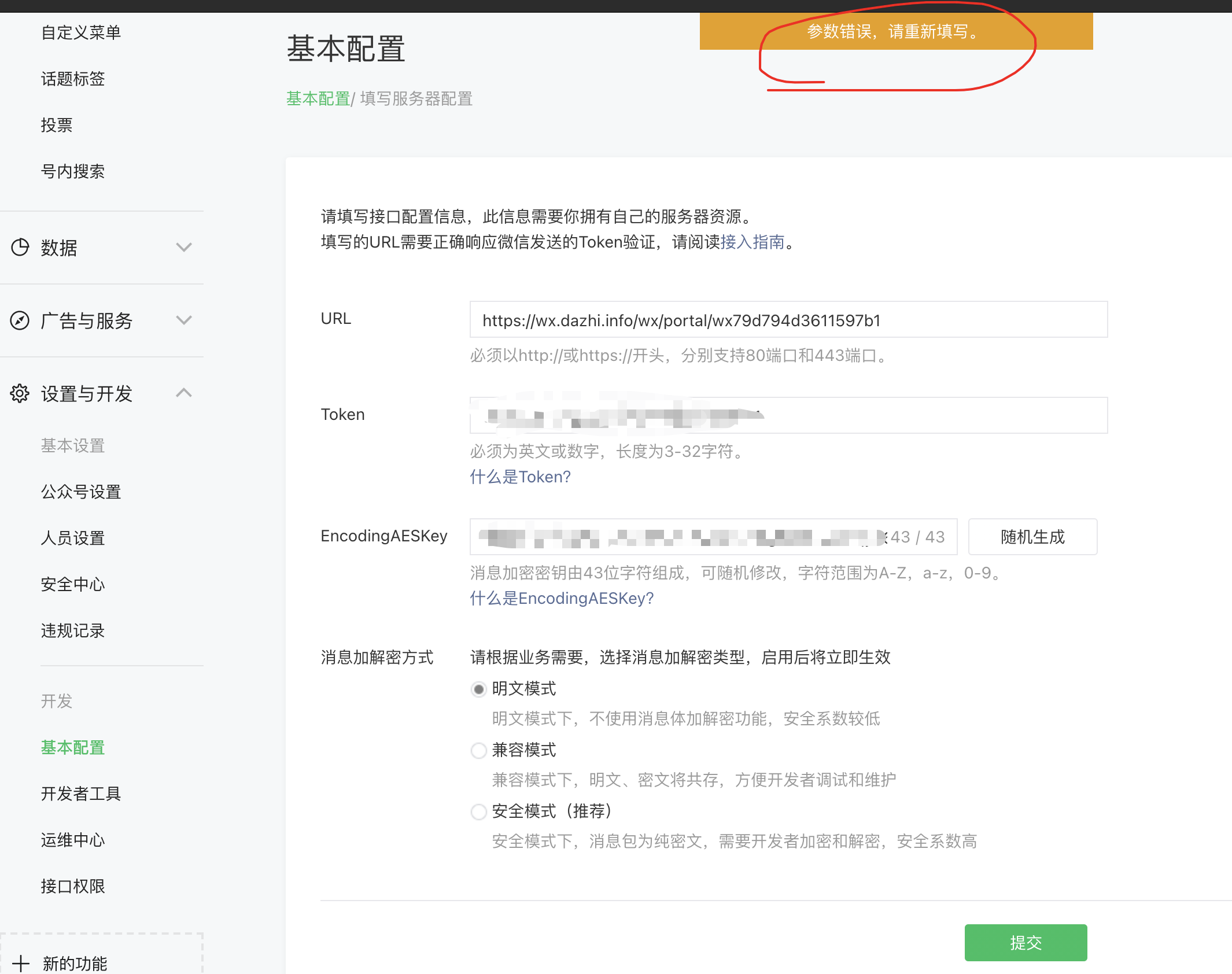
Task: Expand the 广告与服务 section chevron
Action: pos(184,320)
